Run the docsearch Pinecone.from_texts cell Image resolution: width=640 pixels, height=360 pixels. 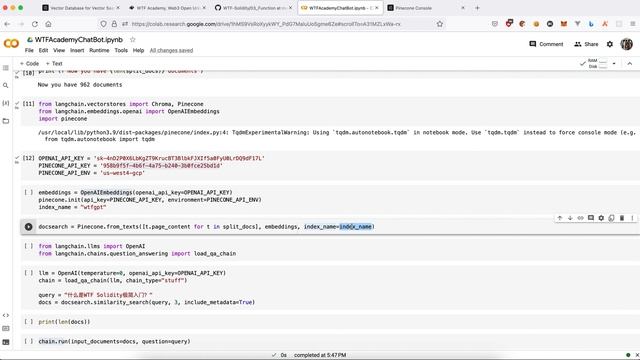tap(28, 227)
